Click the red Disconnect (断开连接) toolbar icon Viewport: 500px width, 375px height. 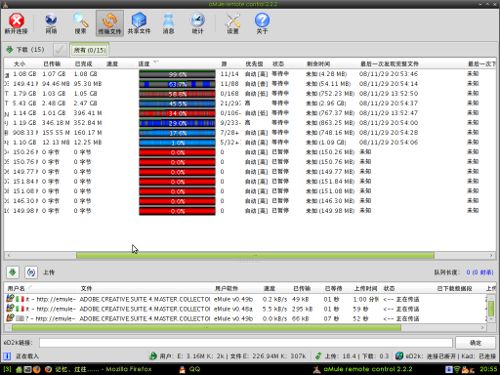[x=16, y=23]
